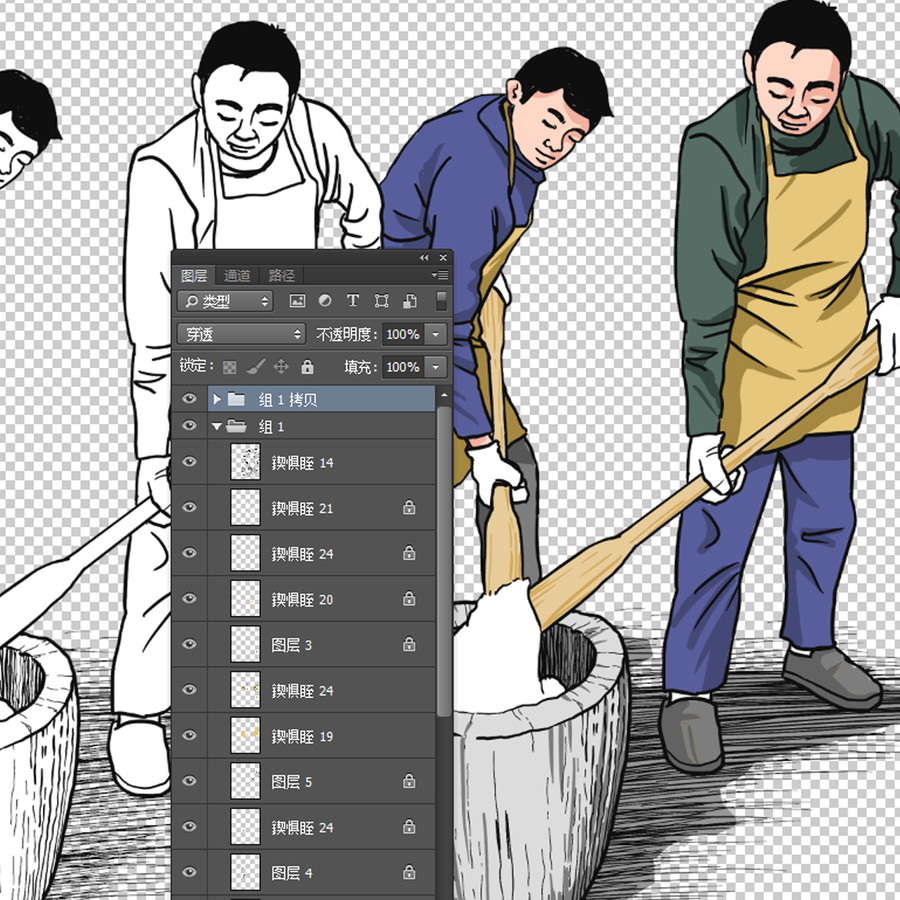This screenshot has width=900, height=900.
Task: Toggle layer filtering on/off switch
Action: (x=441, y=301)
